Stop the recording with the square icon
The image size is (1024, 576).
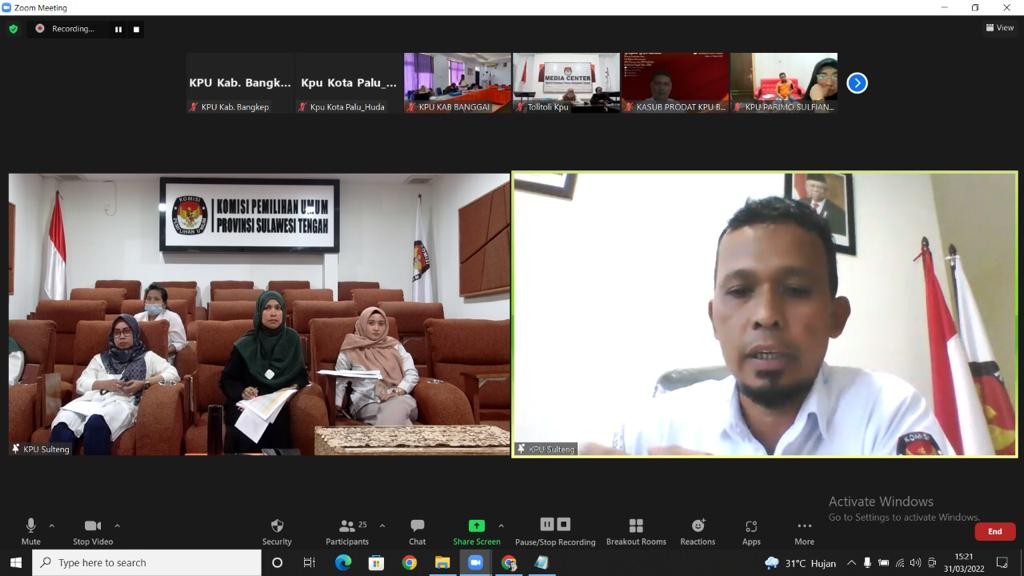click(136, 29)
